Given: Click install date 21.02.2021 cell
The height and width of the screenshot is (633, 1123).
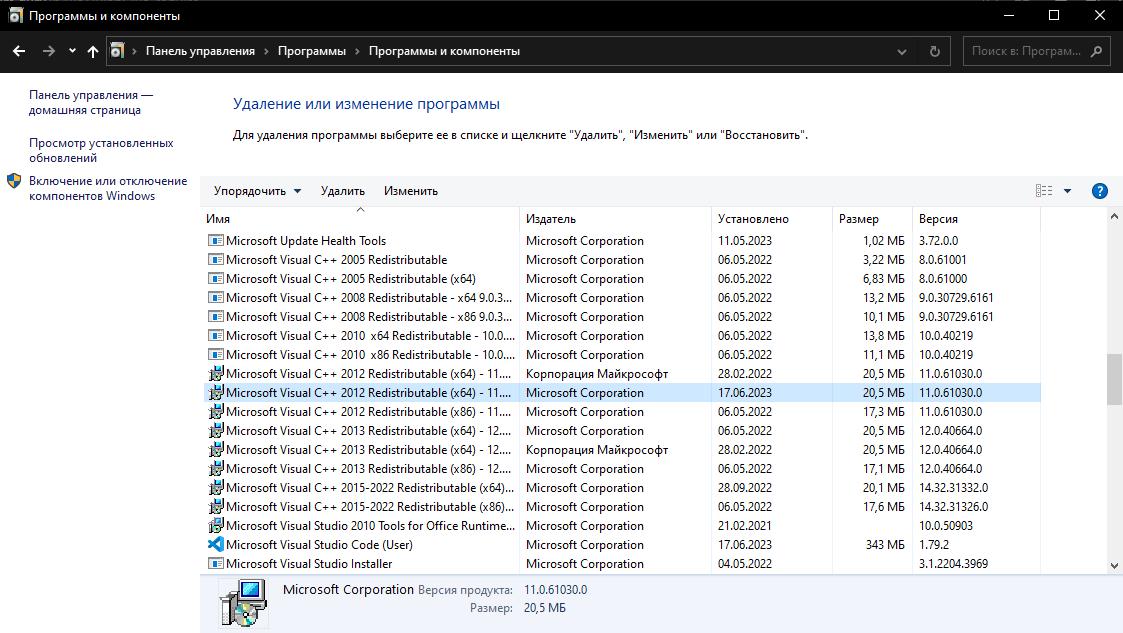Looking at the screenshot, I should [745, 526].
